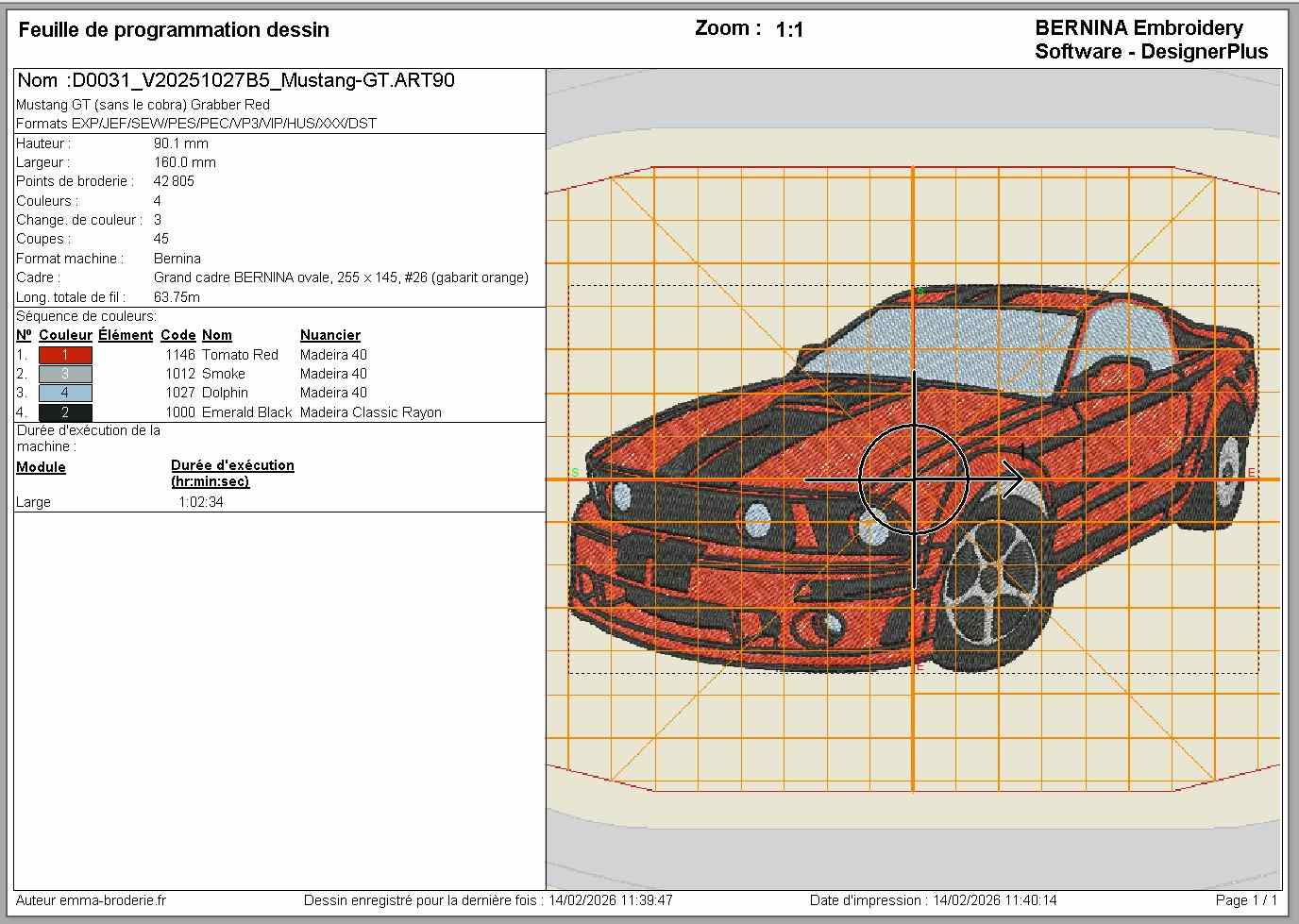The width and height of the screenshot is (1299, 924).
Task: Click the Zoom 1:1 indicator
Action: [749, 29]
